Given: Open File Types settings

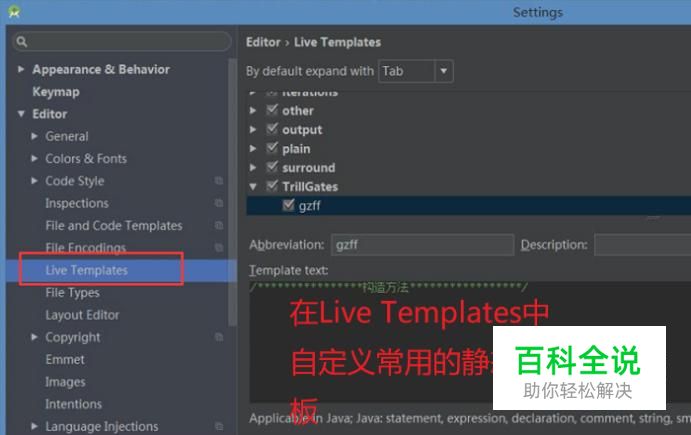Looking at the screenshot, I should [72, 293].
